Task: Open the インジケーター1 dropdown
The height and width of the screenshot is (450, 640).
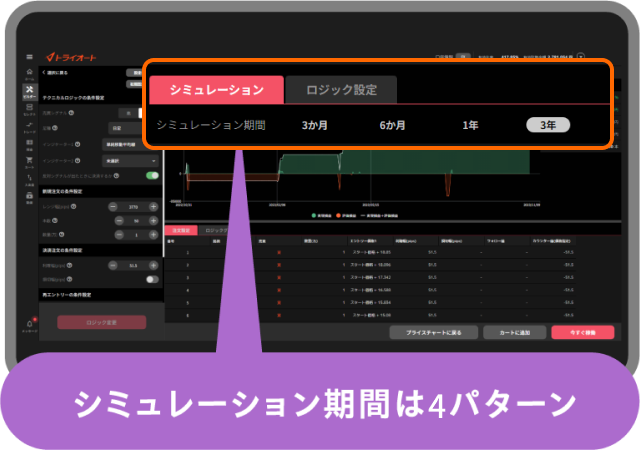Action: coord(122,145)
